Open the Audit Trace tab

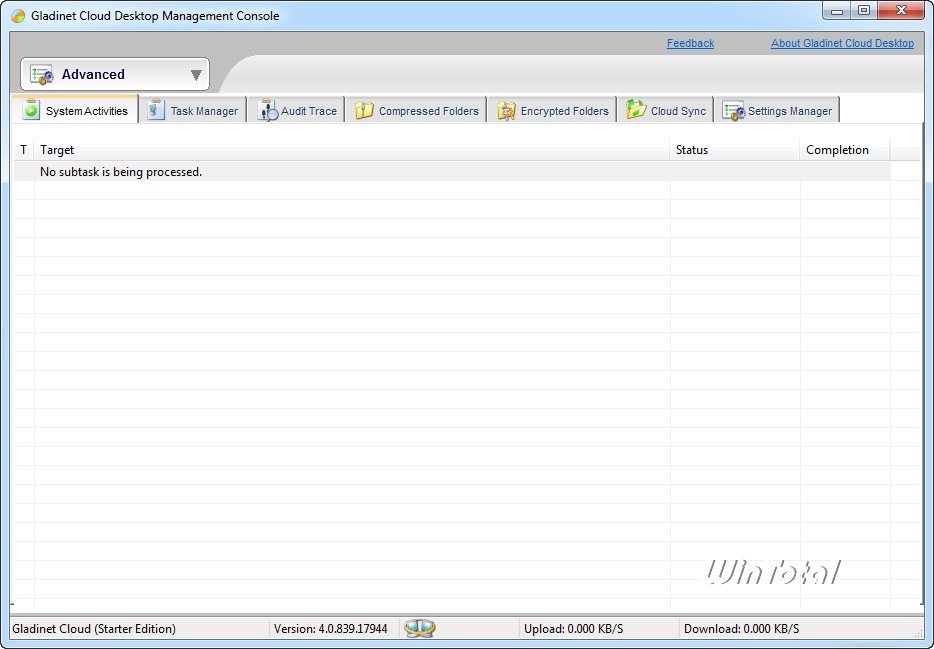click(296, 110)
